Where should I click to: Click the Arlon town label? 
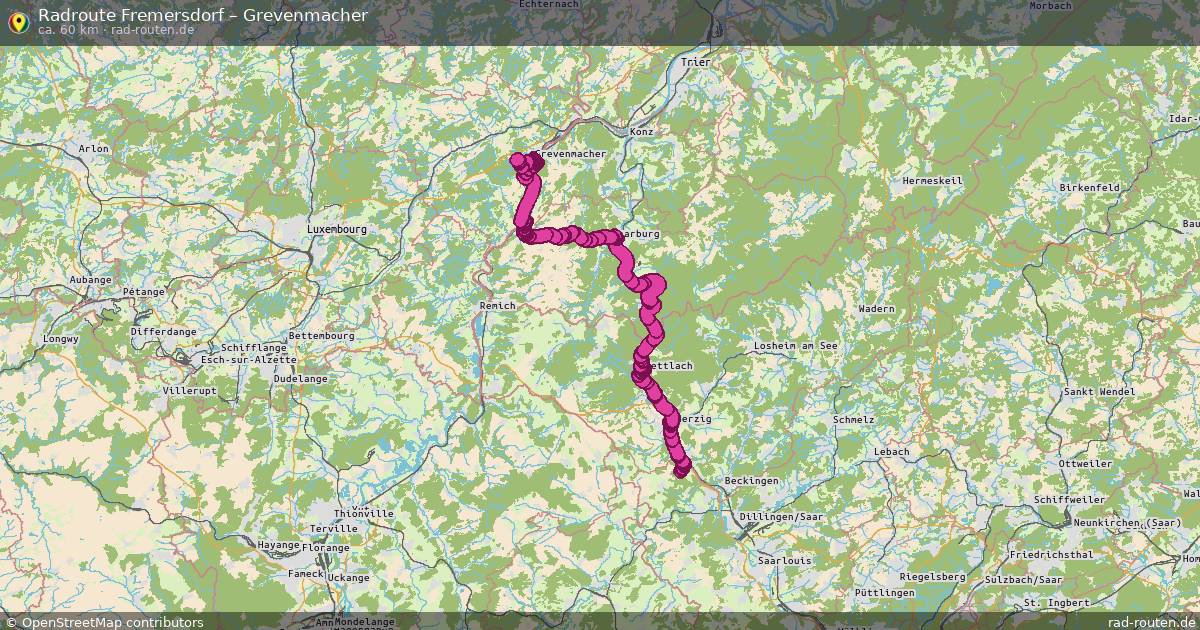point(94,149)
